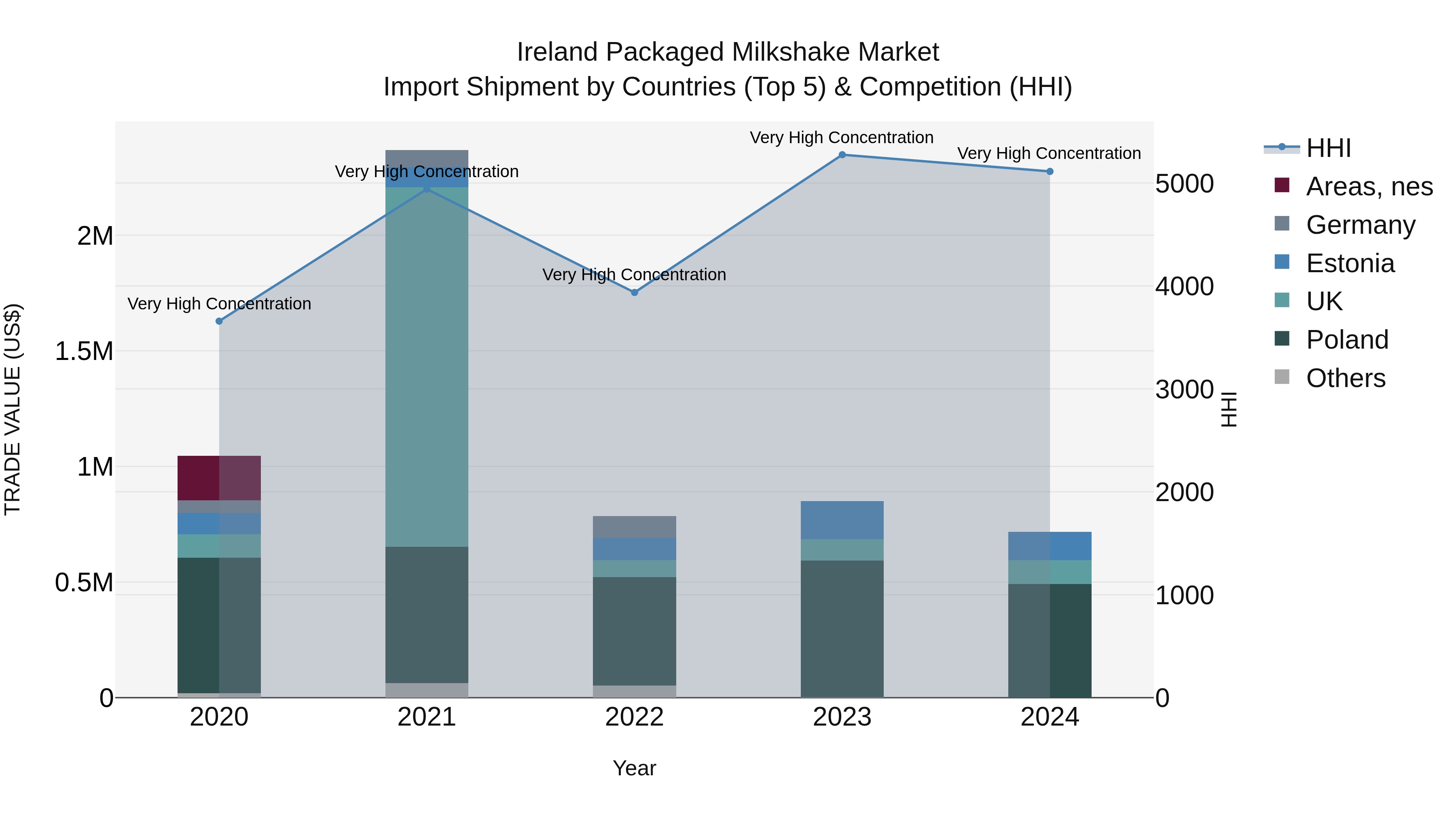Screen dimensions: 1456x819
Task: Click the Estonia blue legend swatch
Action: [1282, 262]
